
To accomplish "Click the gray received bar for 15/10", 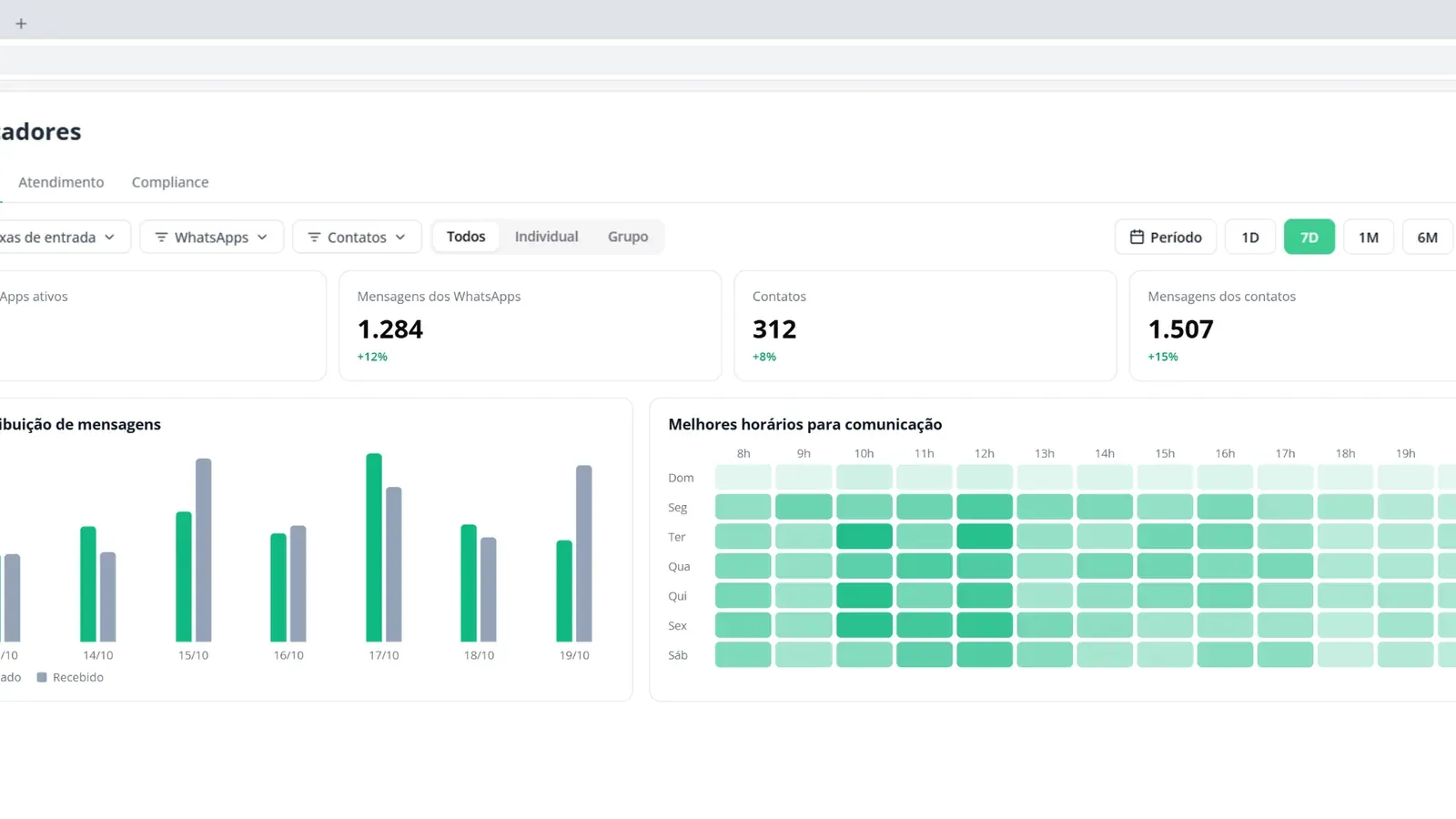I will tap(204, 550).
